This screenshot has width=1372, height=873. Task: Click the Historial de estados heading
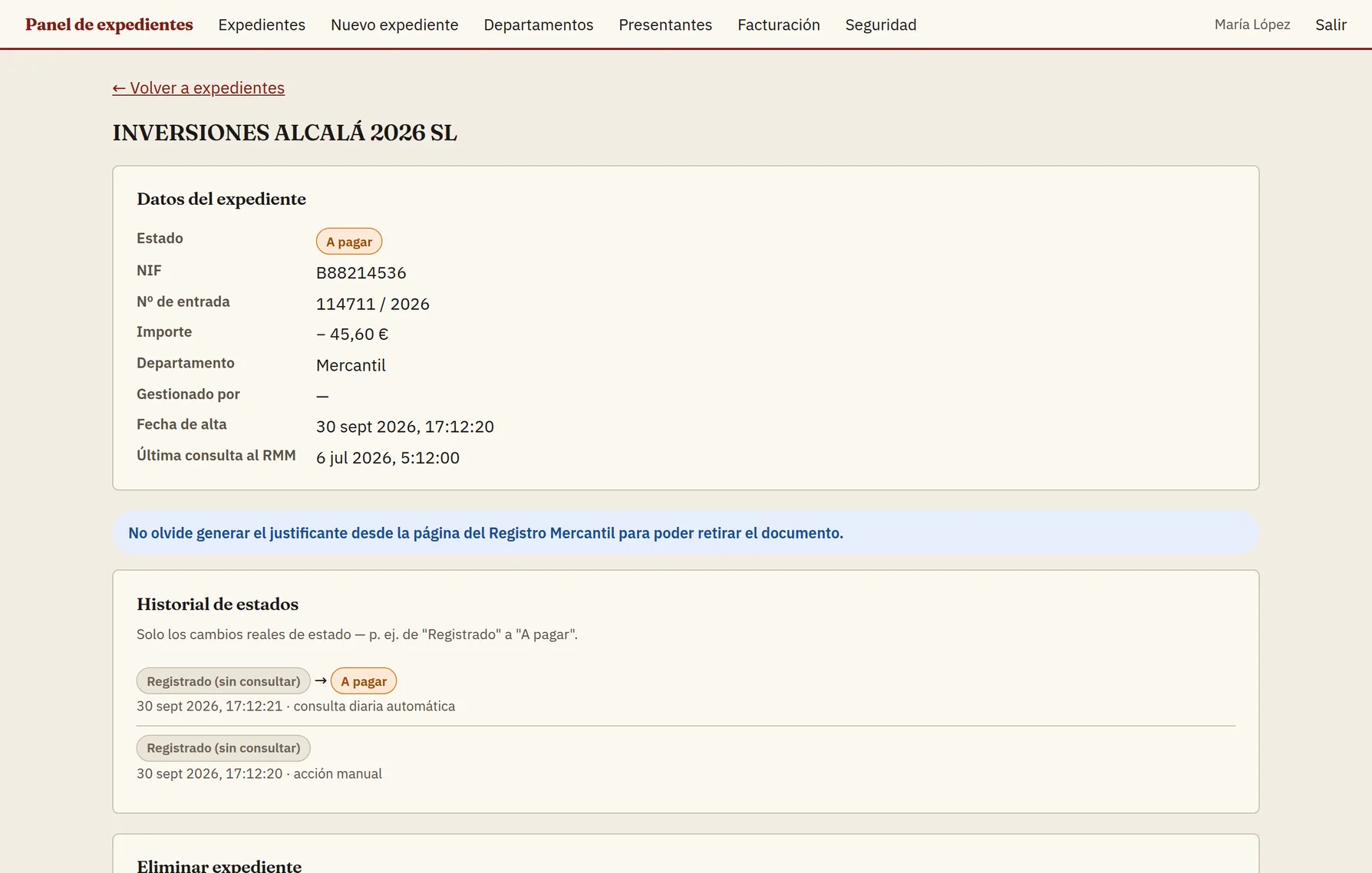(x=217, y=605)
